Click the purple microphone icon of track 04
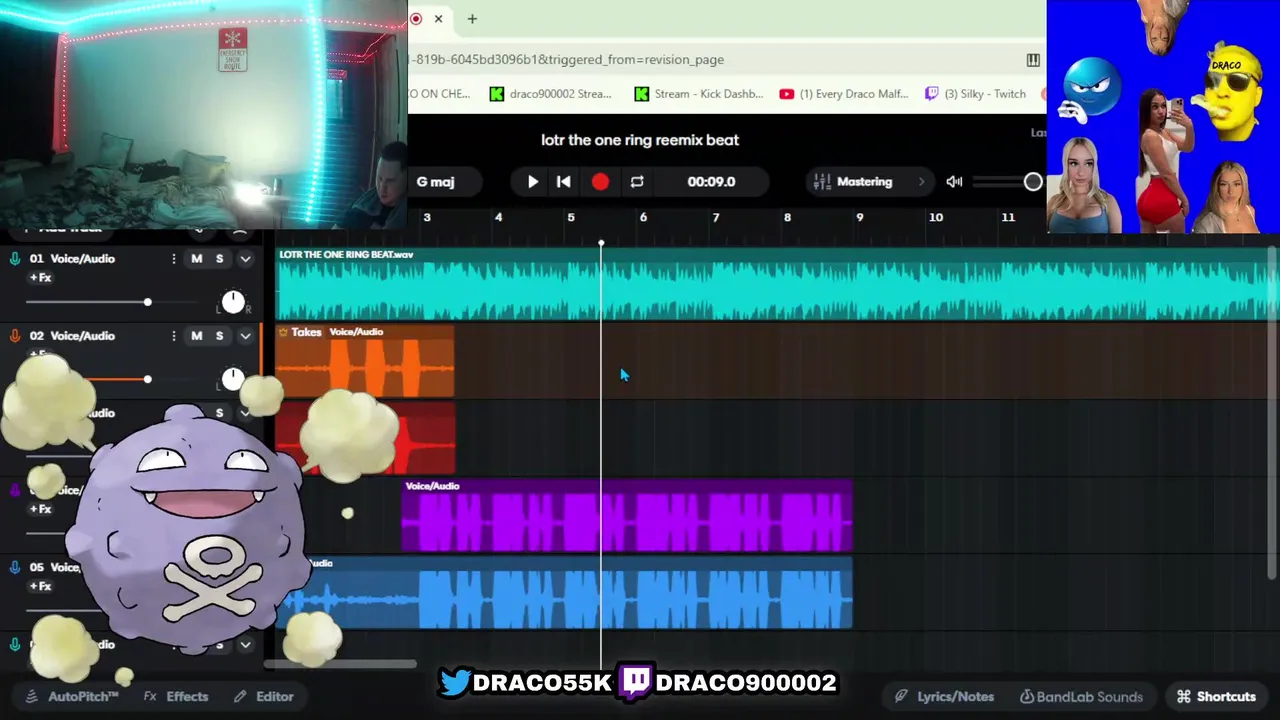 tap(15, 490)
